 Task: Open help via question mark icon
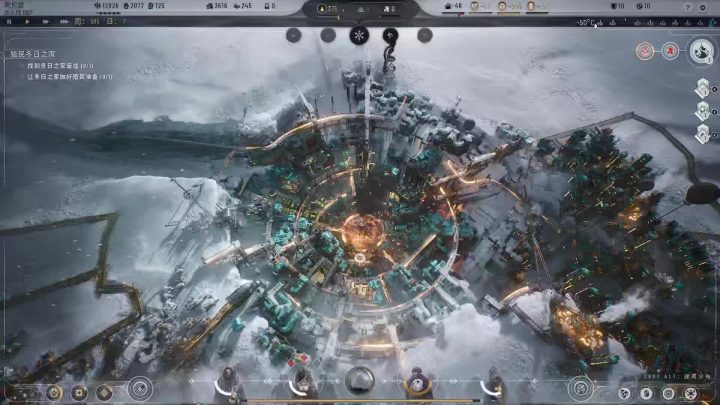687,7
